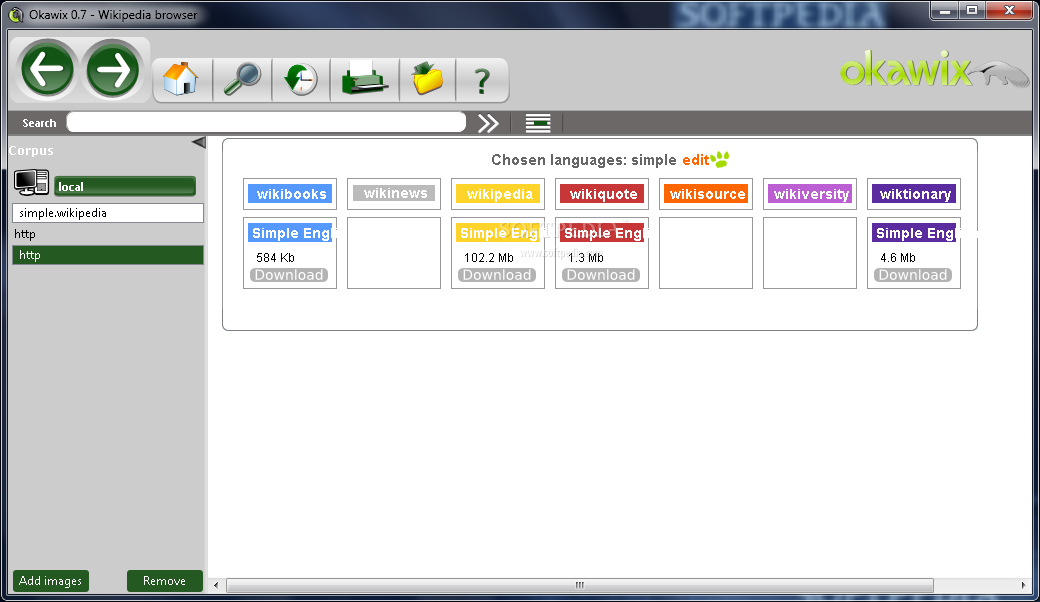
Task: Go back with the left arrow button
Action: pyautogui.click(x=47, y=69)
